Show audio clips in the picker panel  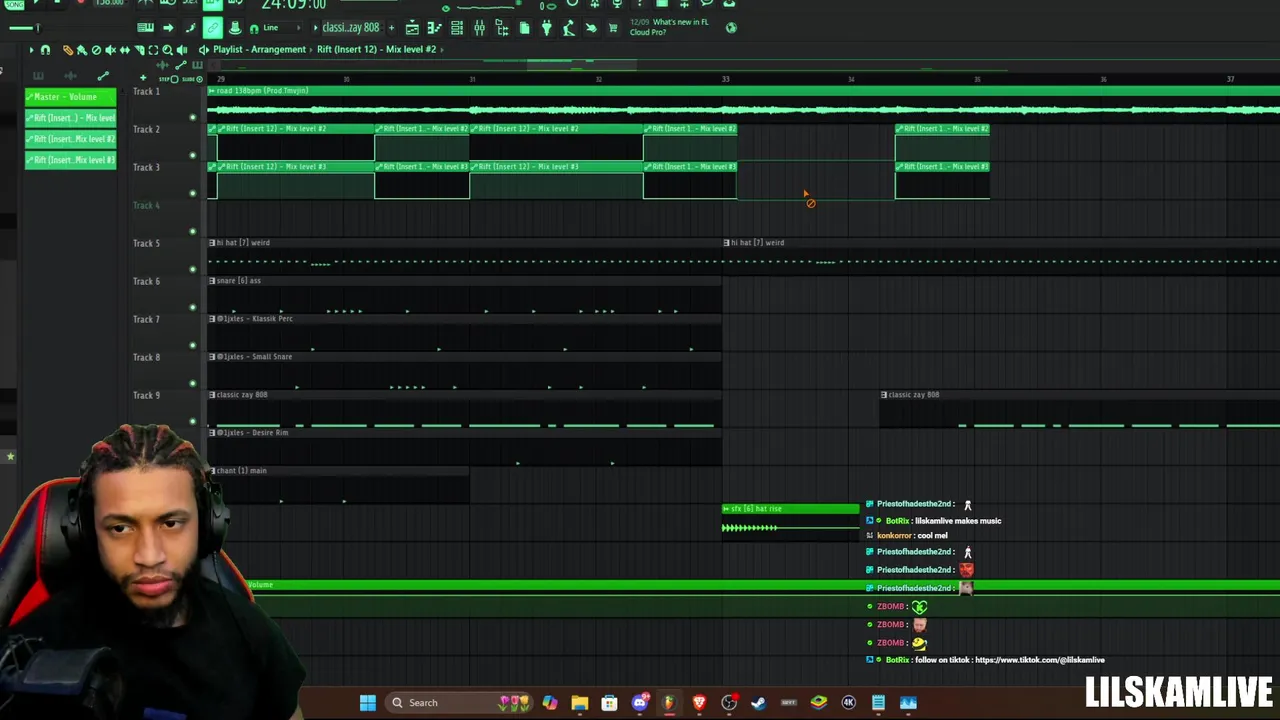pos(70,76)
